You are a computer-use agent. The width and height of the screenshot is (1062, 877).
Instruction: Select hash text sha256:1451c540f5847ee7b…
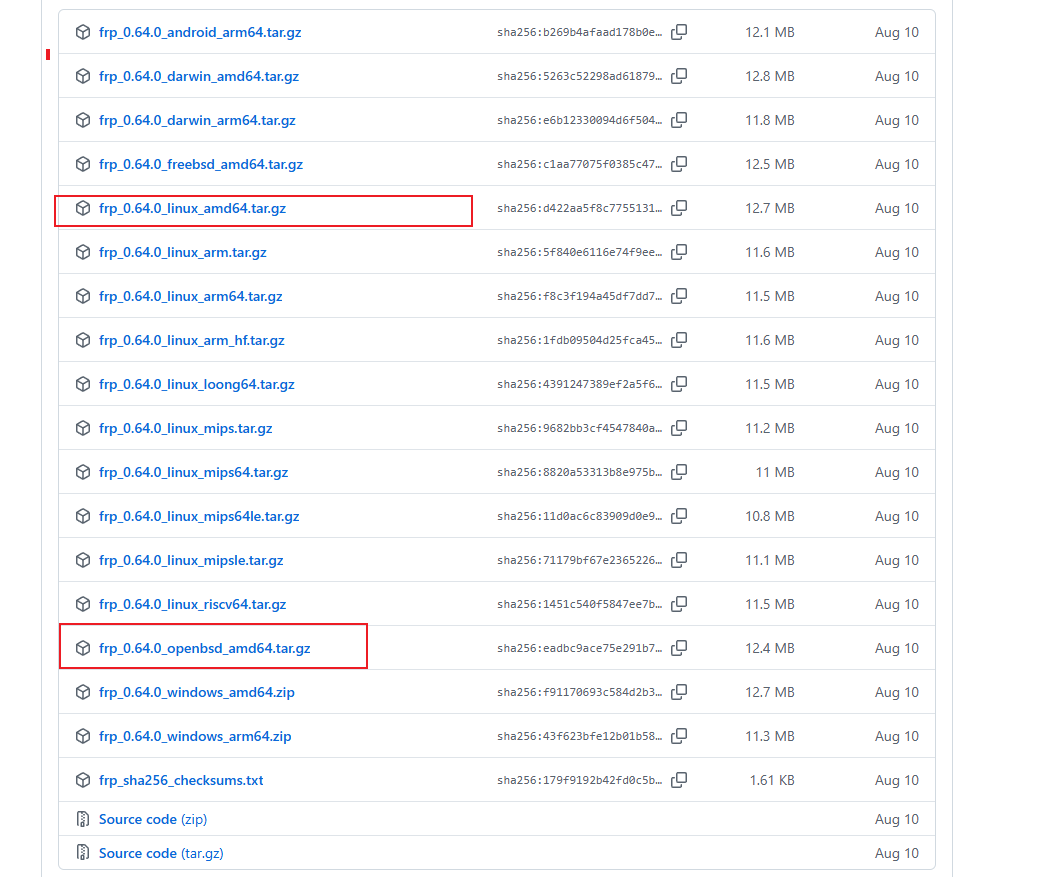(x=580, y=604)
